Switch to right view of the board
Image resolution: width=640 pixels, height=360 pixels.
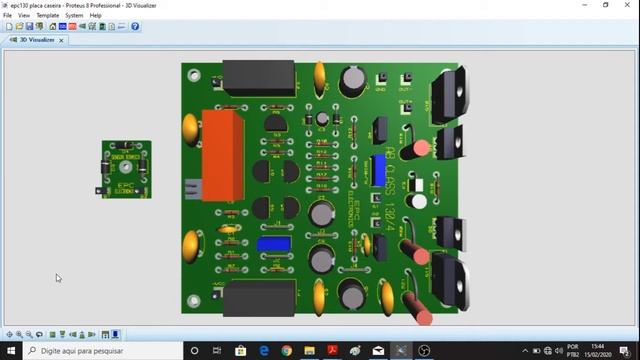[92, 335]
